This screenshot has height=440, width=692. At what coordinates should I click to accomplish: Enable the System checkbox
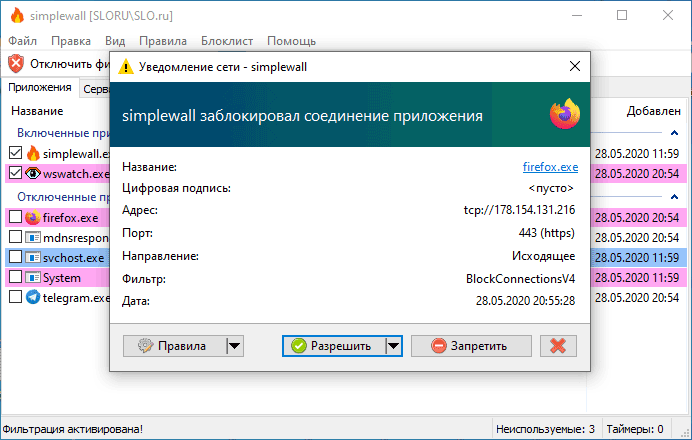coord(15,277)
